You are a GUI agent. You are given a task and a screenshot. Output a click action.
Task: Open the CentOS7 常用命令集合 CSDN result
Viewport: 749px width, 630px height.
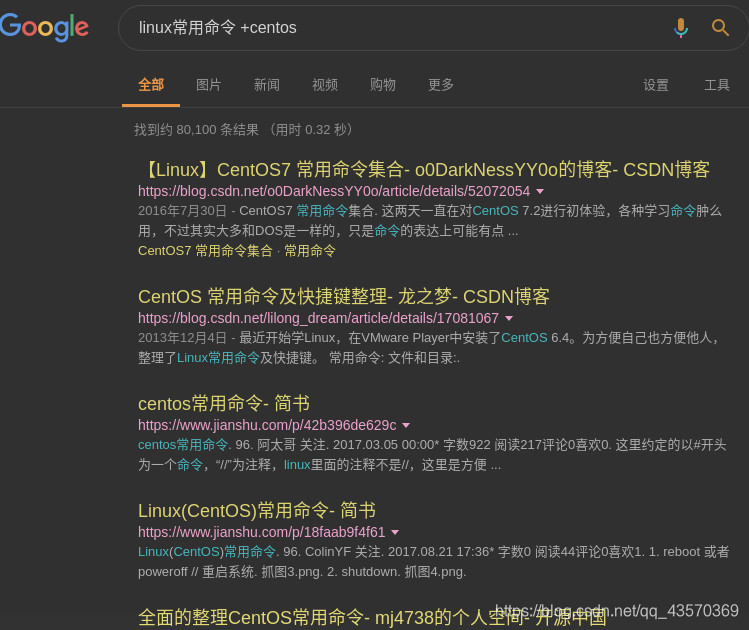[x=425, y=170]
